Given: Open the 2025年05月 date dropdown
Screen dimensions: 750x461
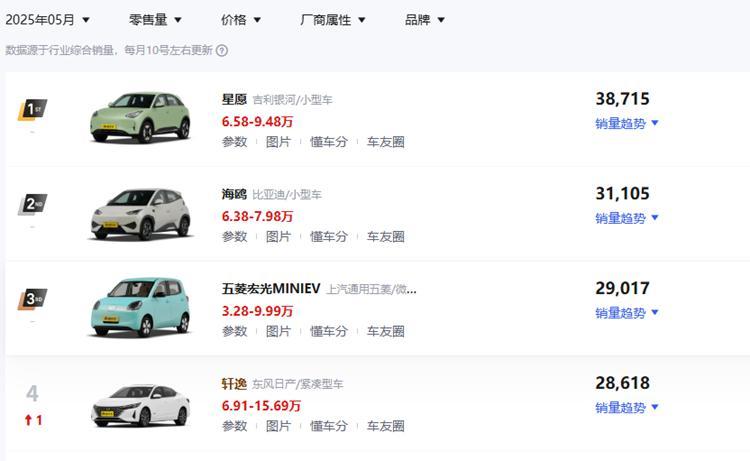Looking at the screenshot, I should [47, 20].
